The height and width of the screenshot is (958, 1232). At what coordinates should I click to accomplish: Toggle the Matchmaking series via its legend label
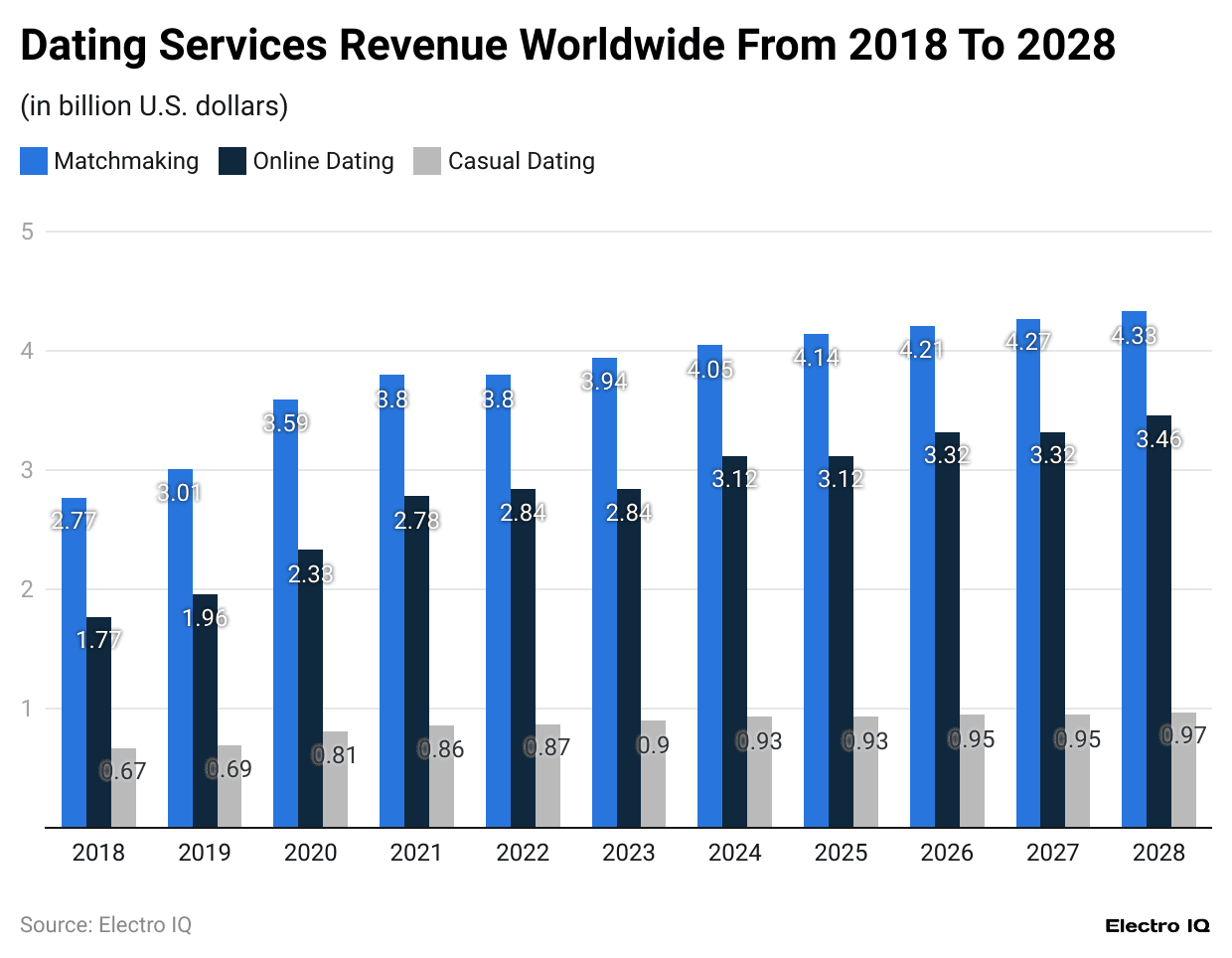pos(127,161)
